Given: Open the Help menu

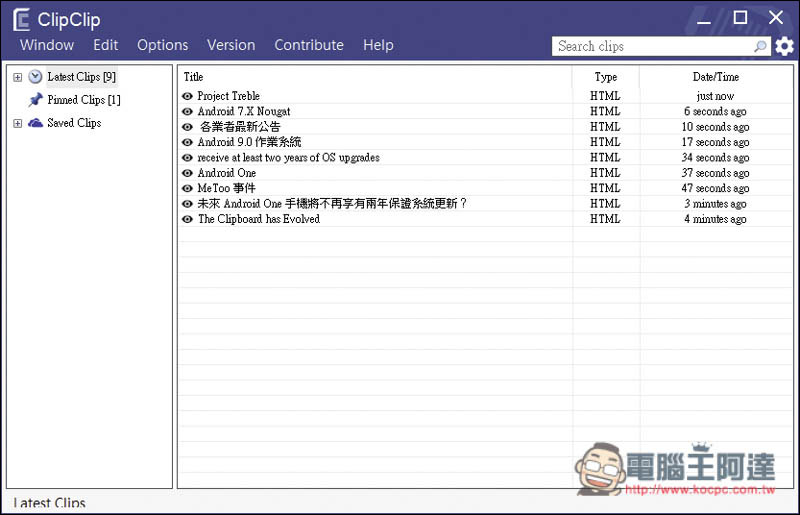Looking at the screenshot, I should point(378,45).
